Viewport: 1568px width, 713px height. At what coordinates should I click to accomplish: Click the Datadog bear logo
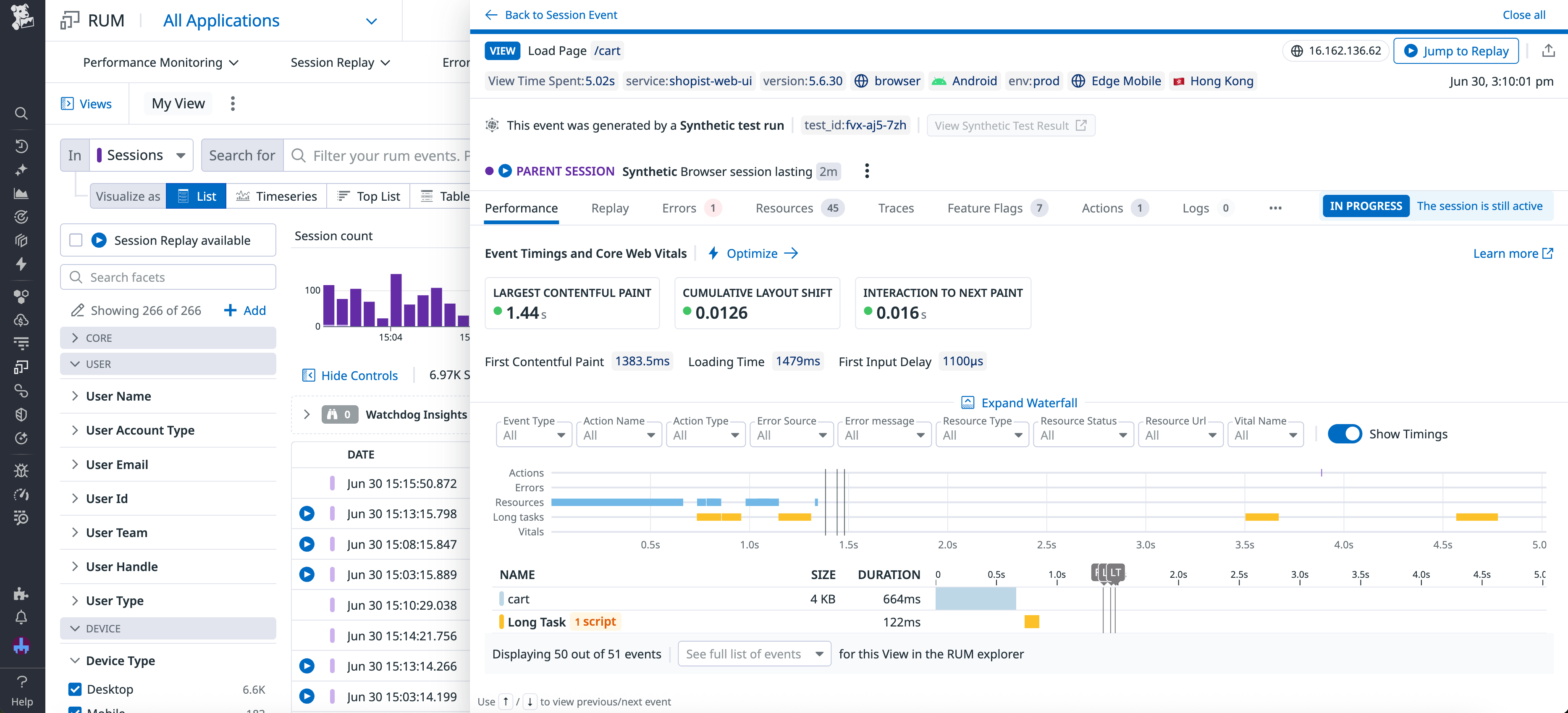(x=21, y=17)
